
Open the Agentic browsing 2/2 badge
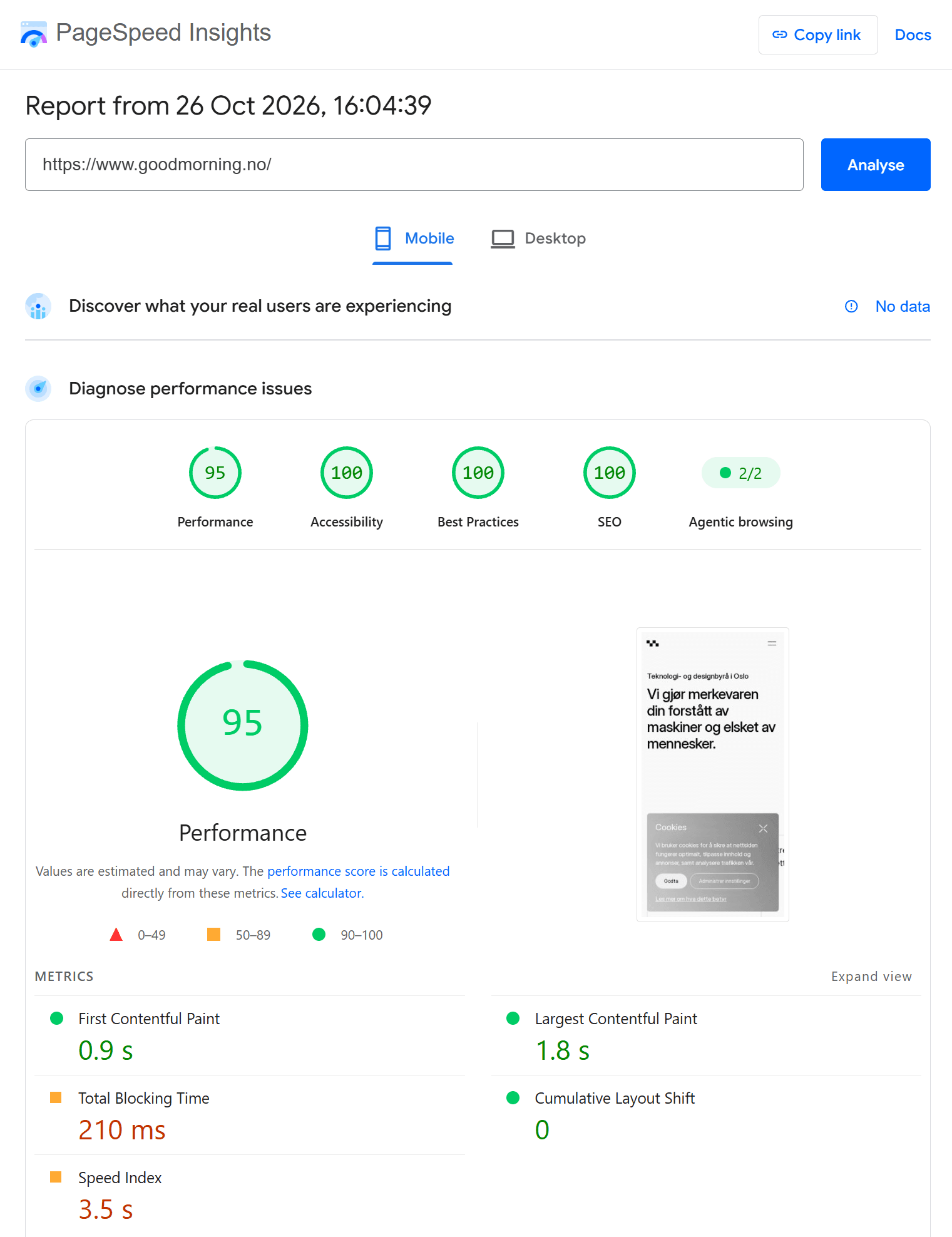click(741, 473)
